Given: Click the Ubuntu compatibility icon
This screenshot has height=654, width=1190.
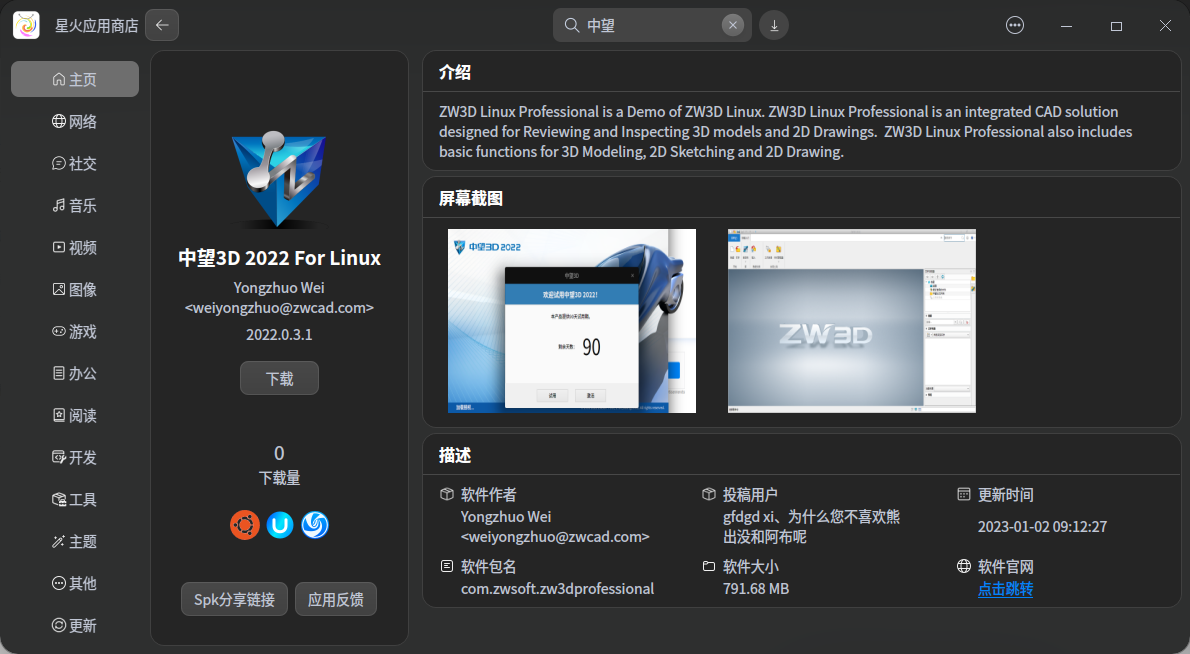Looking at the screenshot, I should [x=245, y=524].
